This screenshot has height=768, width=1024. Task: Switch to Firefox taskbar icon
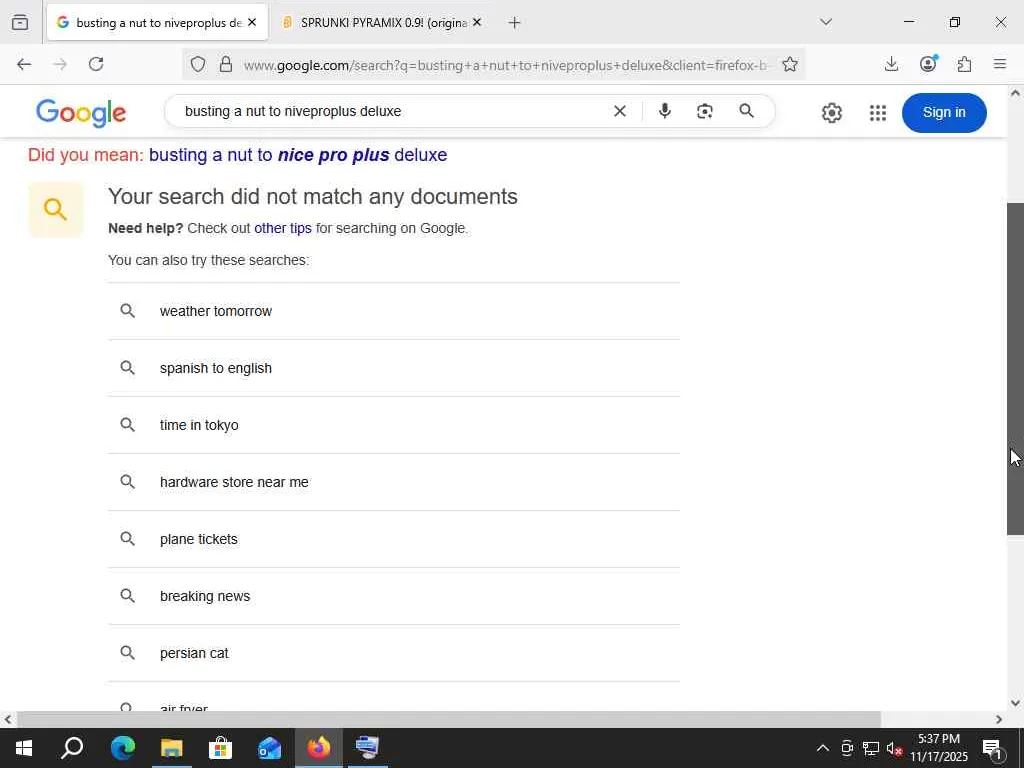click(319, 748)
